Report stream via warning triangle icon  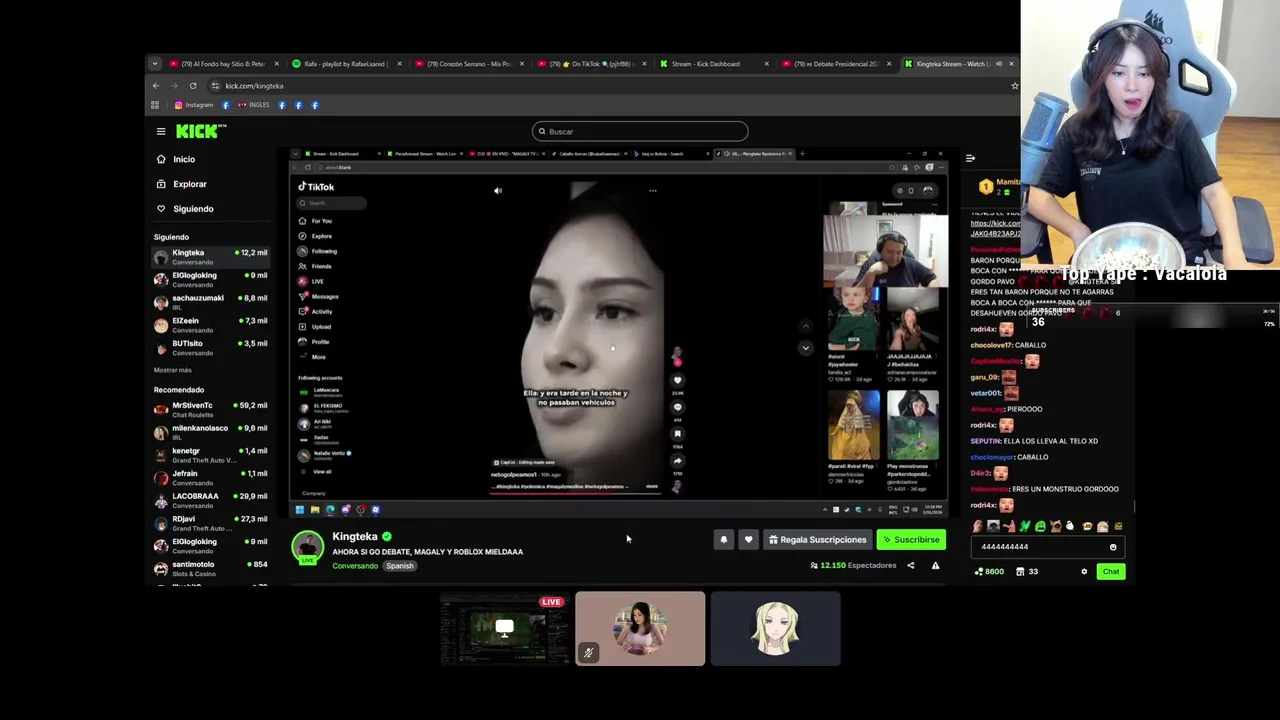pyautogui.click(x=935, y=566)
